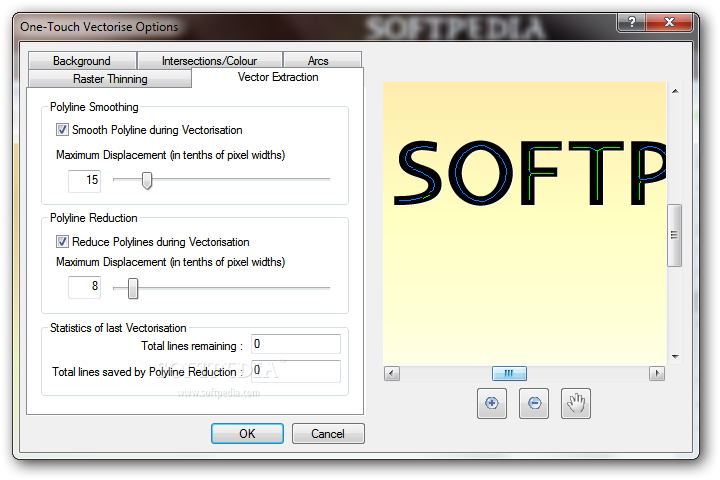Click the smoothing displacement value field showing 15
Screen dimensions: 720x480
84,181
